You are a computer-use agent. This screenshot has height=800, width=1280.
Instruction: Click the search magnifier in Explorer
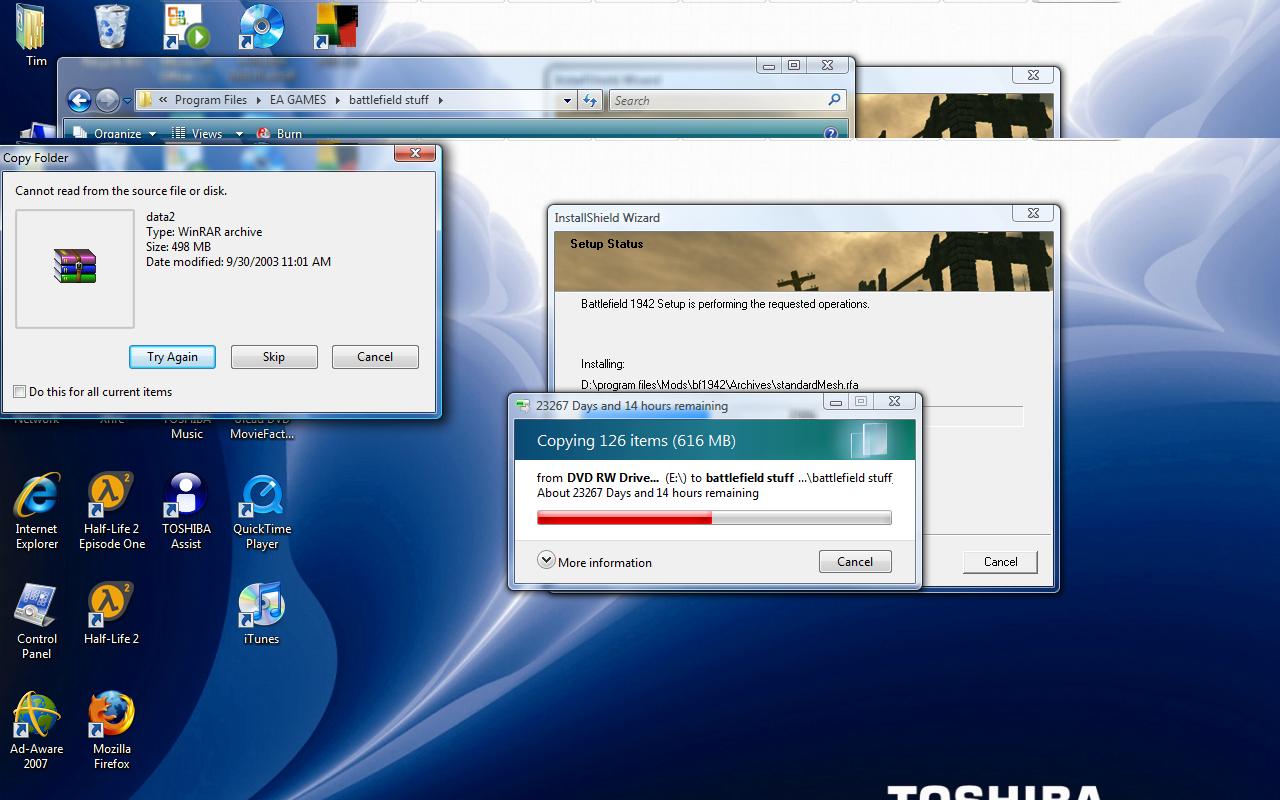[x=834, y=100]
